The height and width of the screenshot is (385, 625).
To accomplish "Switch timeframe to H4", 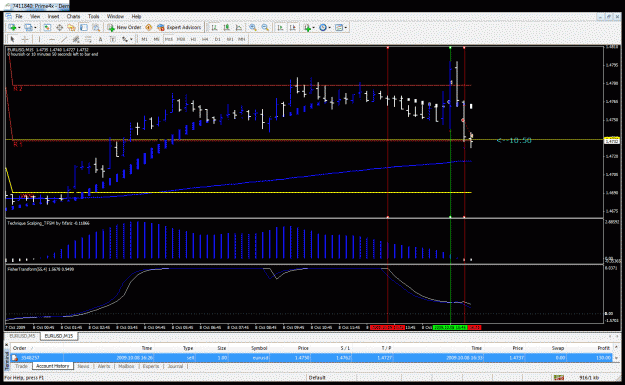I will [x=205, y=39].
